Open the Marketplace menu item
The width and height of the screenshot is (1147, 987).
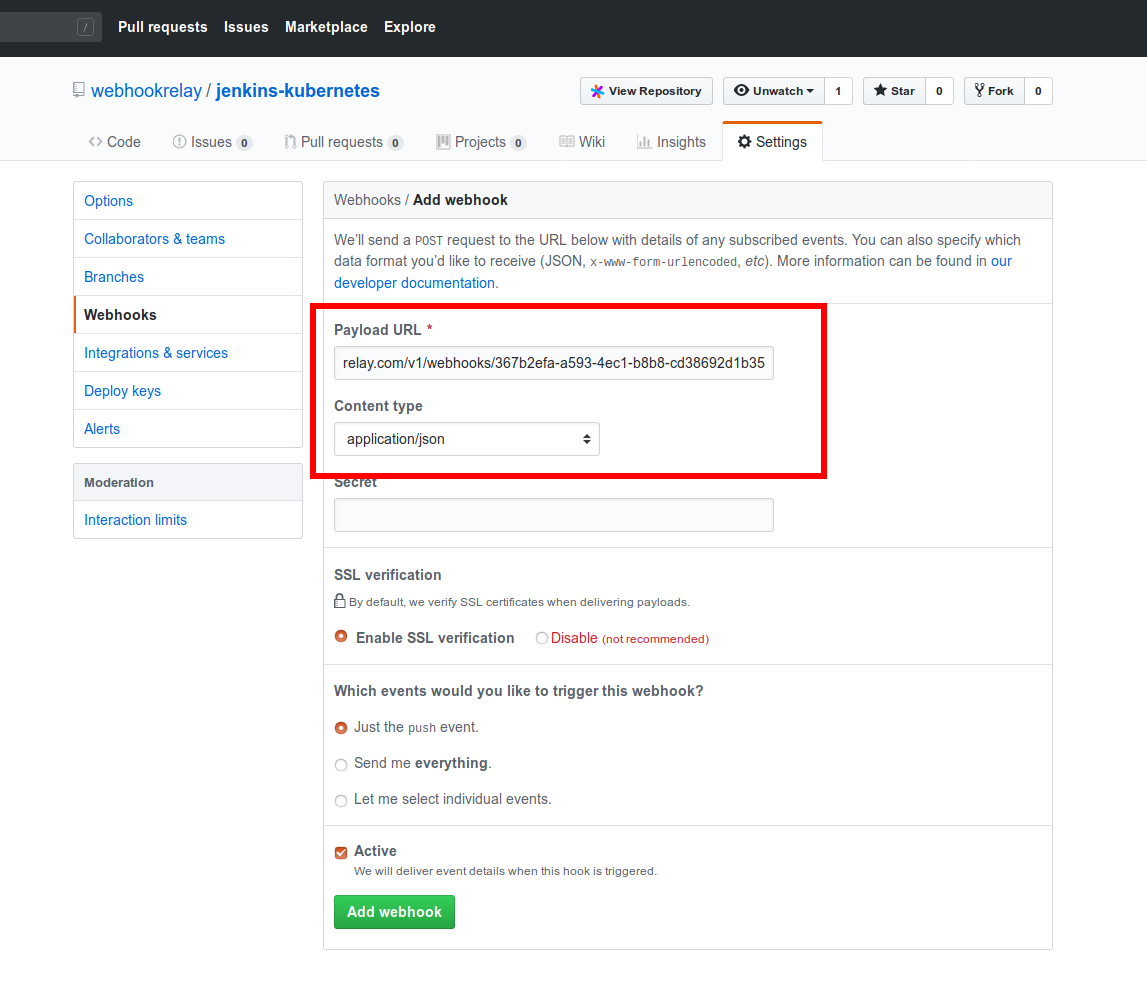(326, 27)
